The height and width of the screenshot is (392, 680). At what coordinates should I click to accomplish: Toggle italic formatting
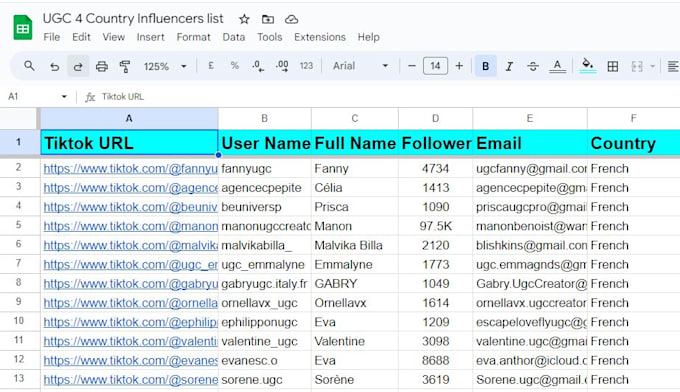[x=509, y=66]
